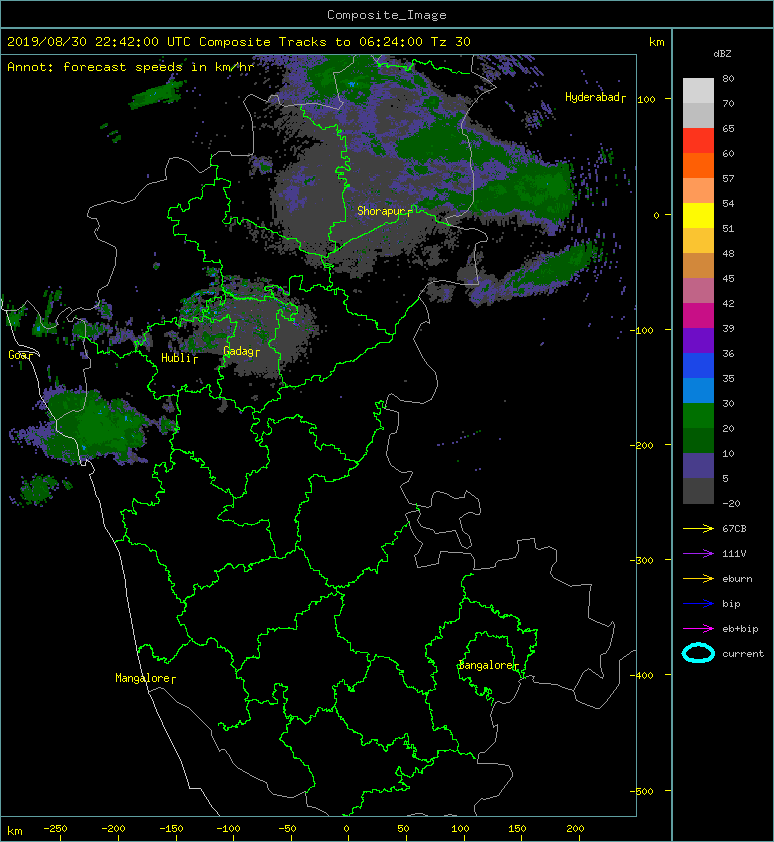Click the Bangalore city label
Image resolution: width=774 pixels, height=842 pixels.
pos(489,665)
